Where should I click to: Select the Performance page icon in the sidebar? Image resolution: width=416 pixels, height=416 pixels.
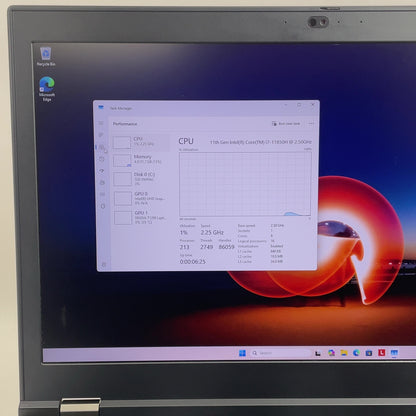pos(102,147)
